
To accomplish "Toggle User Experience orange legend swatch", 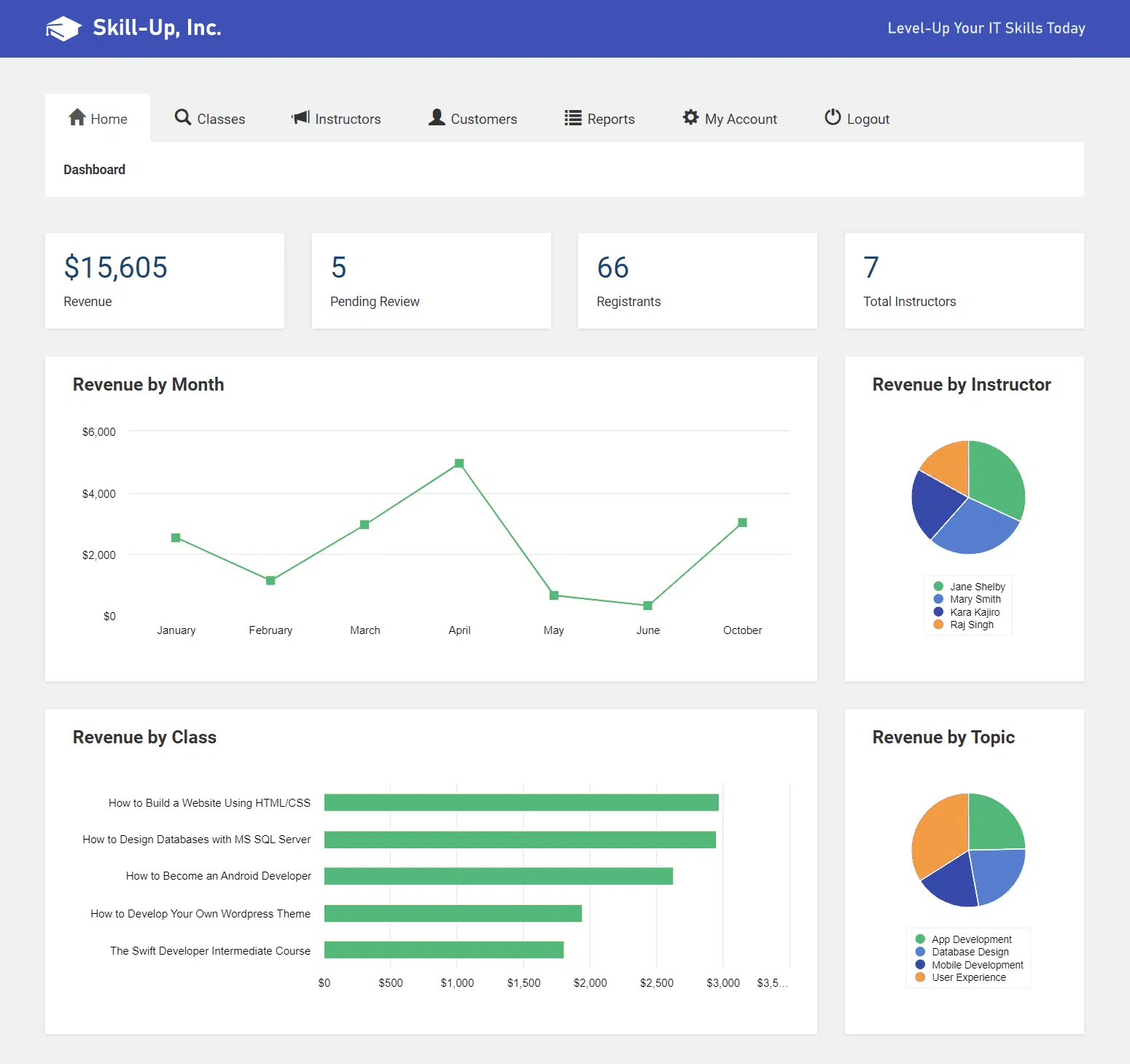I will coord(920,977).
